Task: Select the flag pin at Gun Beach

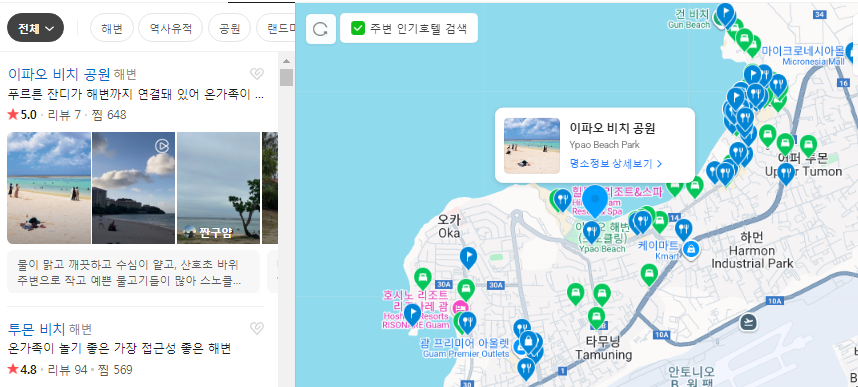Action: (726, 13)
